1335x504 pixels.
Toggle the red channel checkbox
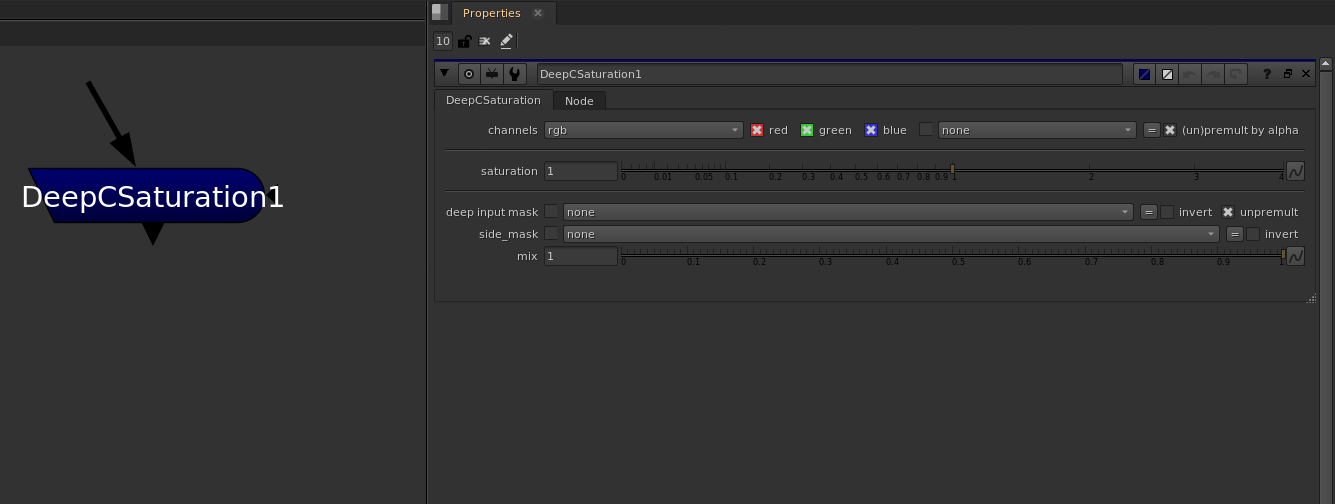pyautogui.click(x=757, y=130)
